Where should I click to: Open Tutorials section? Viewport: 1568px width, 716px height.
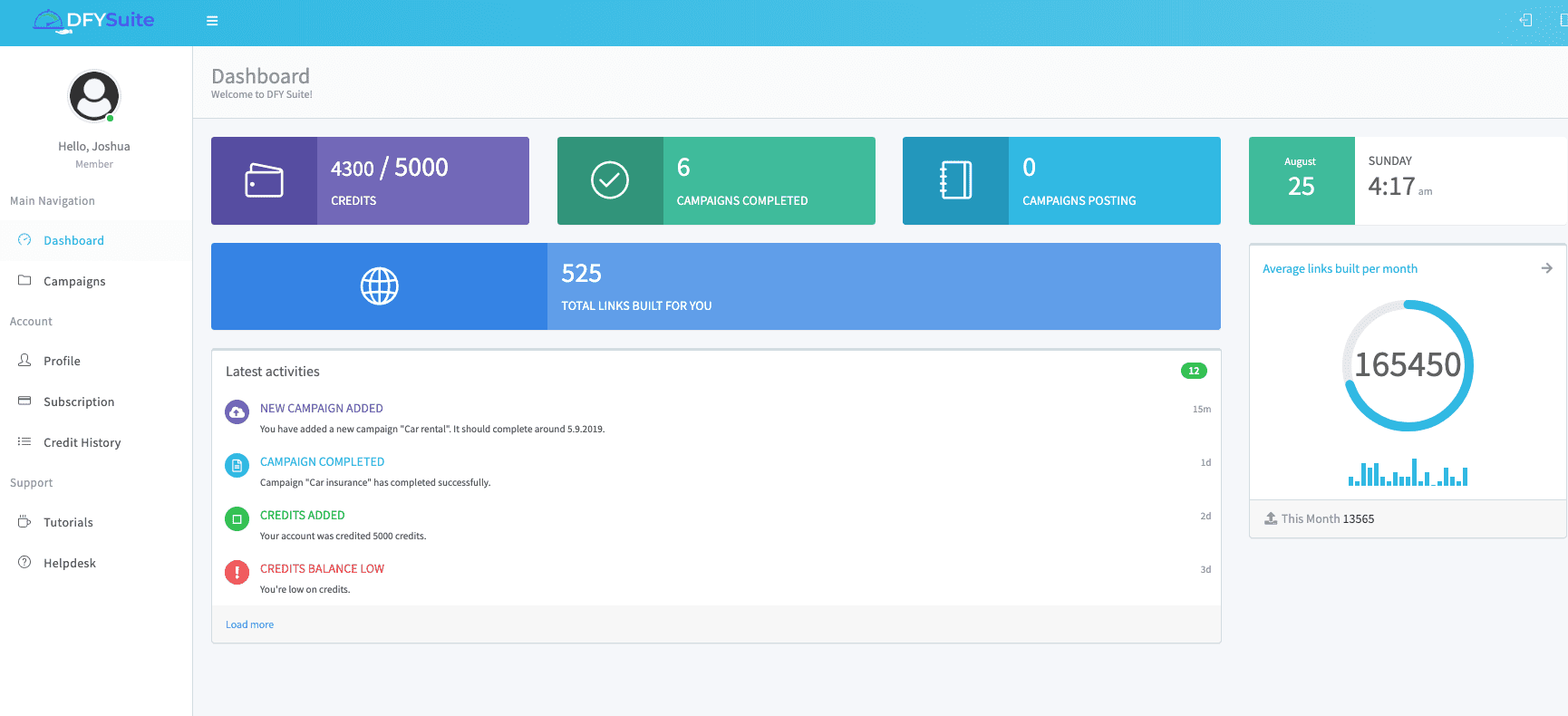[95, 522]
